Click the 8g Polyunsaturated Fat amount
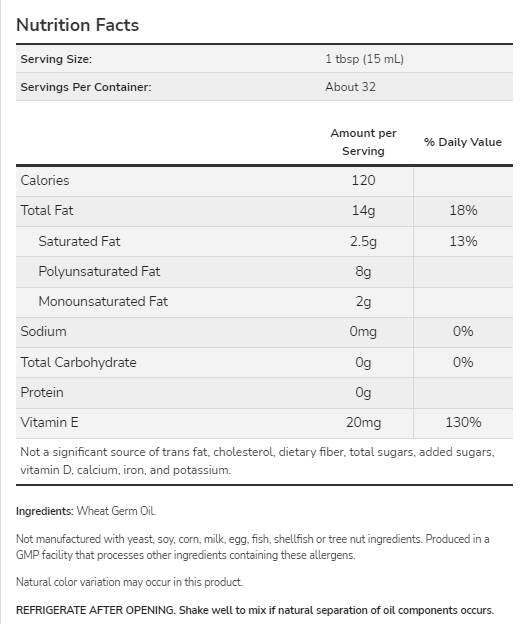Viewport: 528px width, 624px height. point(363,271)
